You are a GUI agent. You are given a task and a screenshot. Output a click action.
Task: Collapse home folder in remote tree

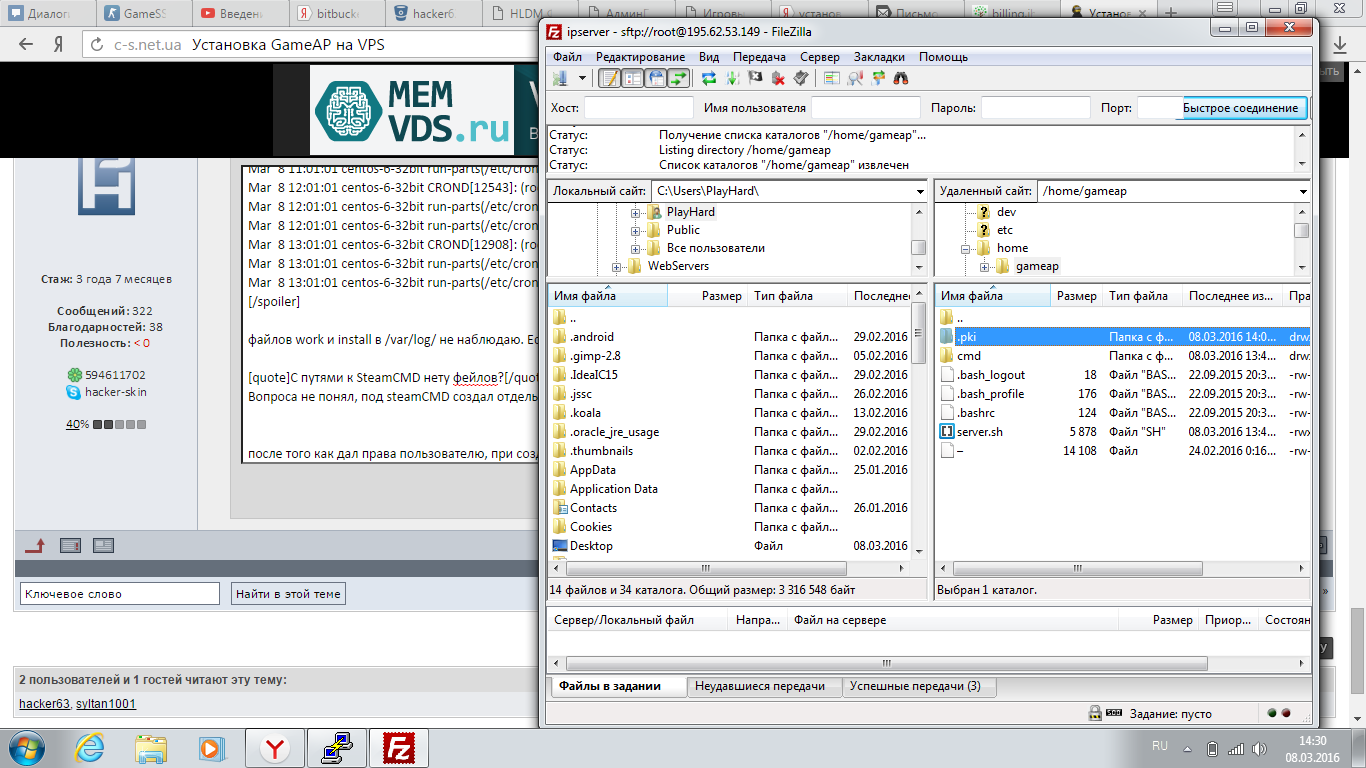tap(966, 248)
